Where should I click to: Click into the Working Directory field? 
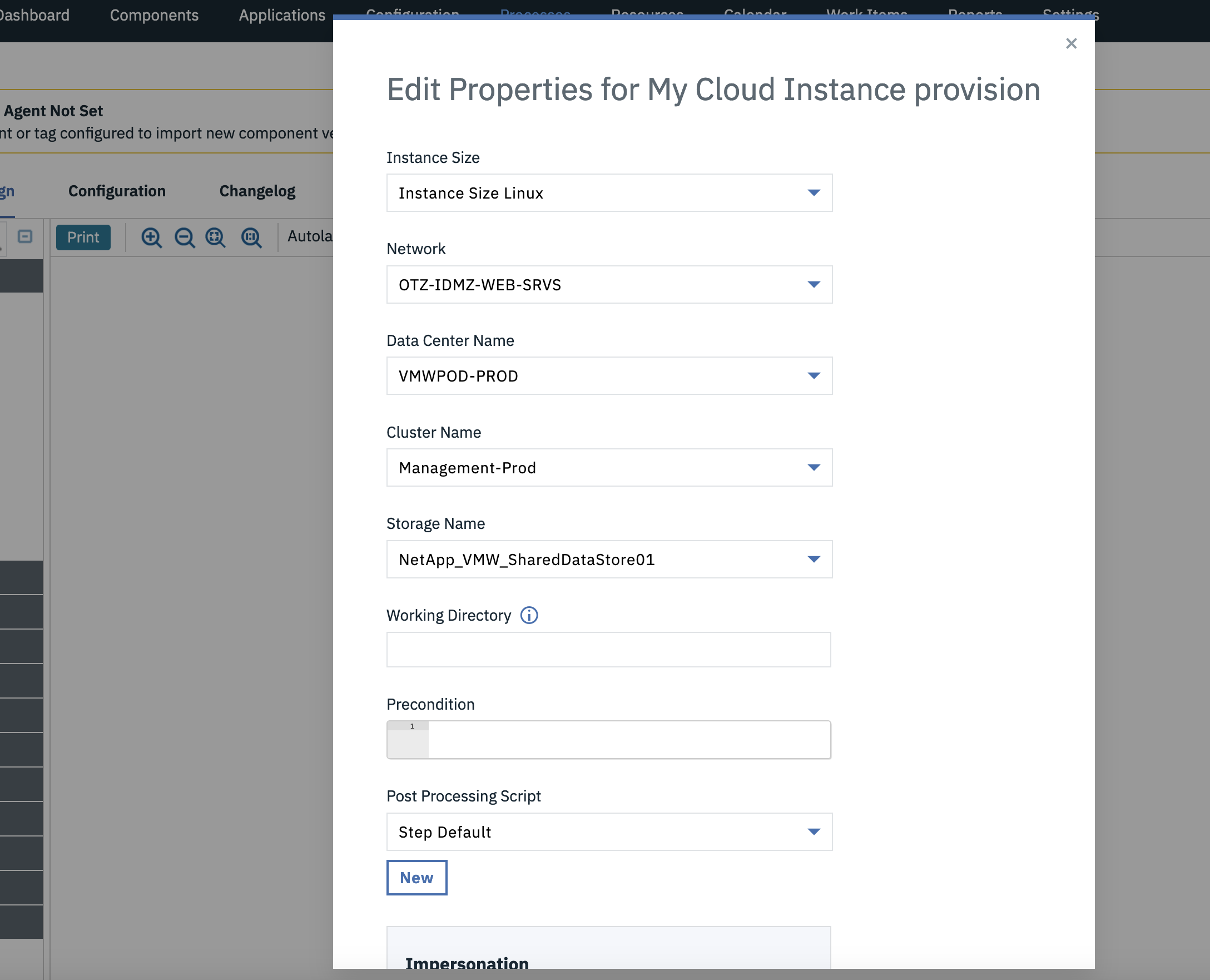[x=608, y=649]
